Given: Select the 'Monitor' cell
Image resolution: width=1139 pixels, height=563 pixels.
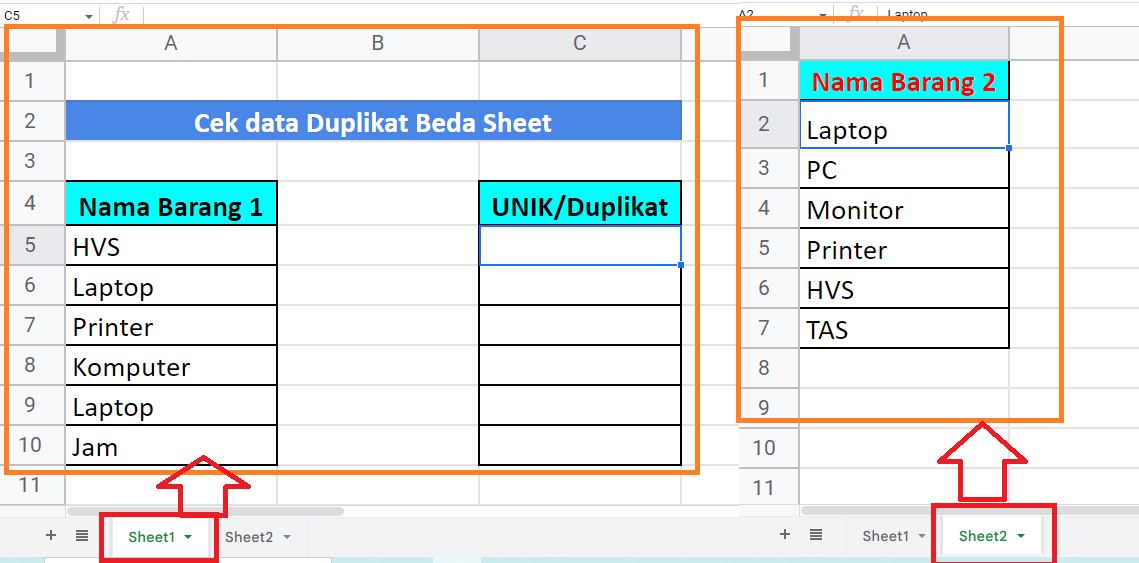Looking at the screenshot, I should [x=904, y=208].
